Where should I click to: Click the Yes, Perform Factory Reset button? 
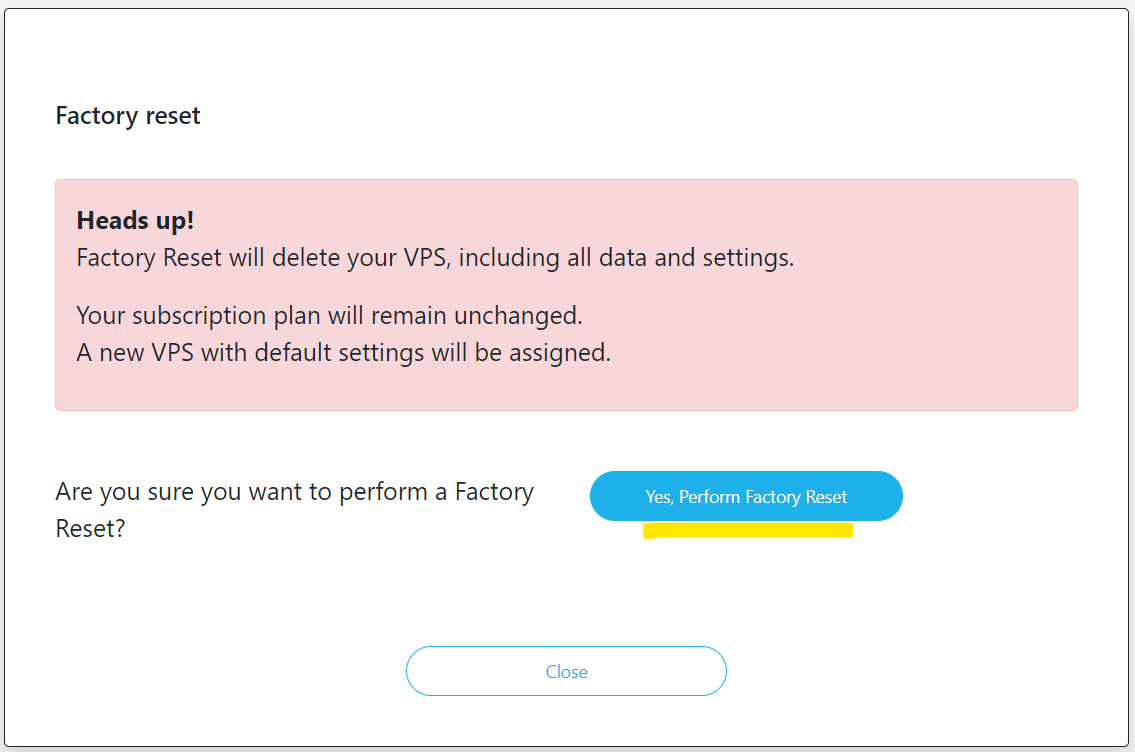[745, 495]
